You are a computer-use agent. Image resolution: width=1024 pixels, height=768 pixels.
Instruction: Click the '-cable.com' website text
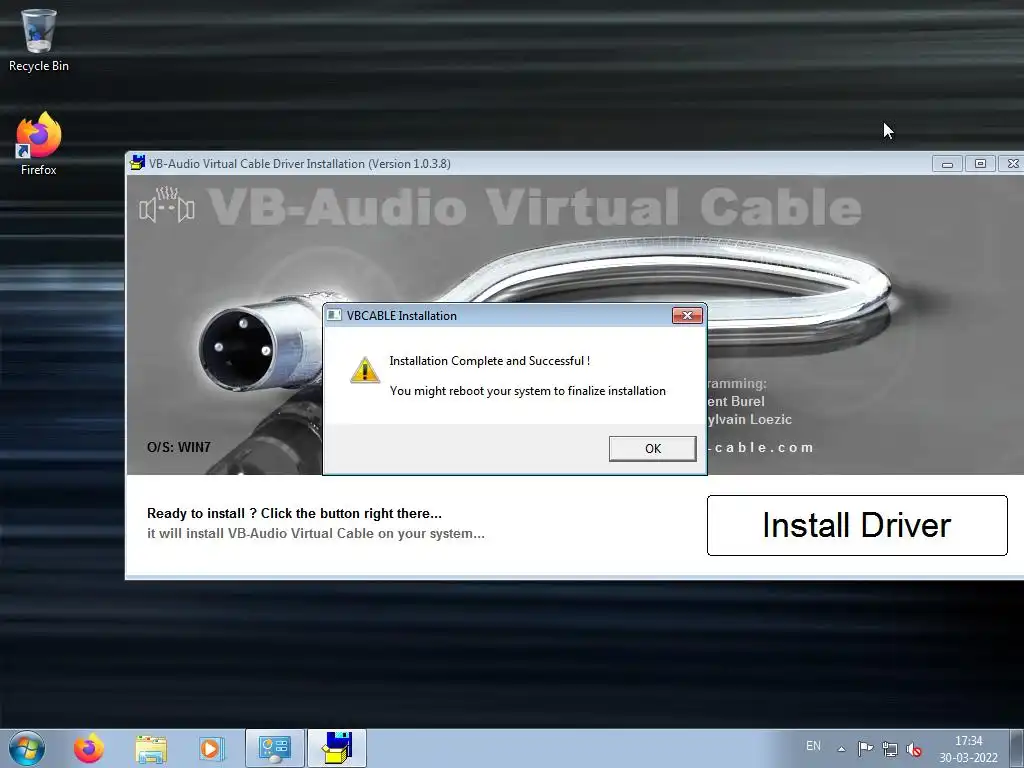tap(761, 448)
